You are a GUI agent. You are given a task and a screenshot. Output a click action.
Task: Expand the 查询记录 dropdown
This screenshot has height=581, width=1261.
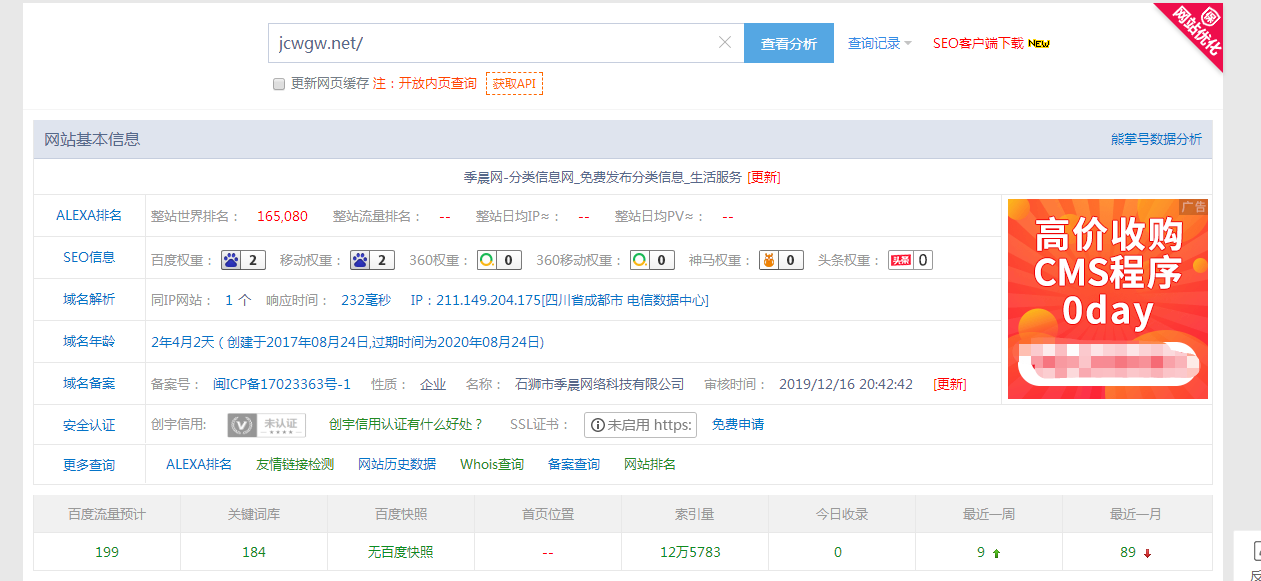879,44
